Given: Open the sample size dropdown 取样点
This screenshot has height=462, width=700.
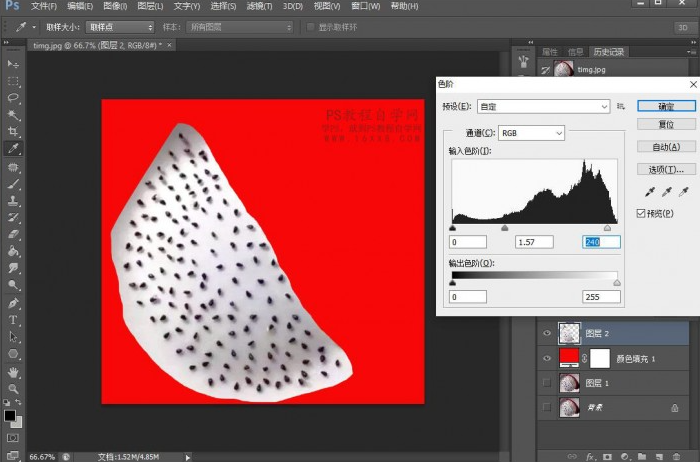Looking at the screenshot, I should click(120, 27).
